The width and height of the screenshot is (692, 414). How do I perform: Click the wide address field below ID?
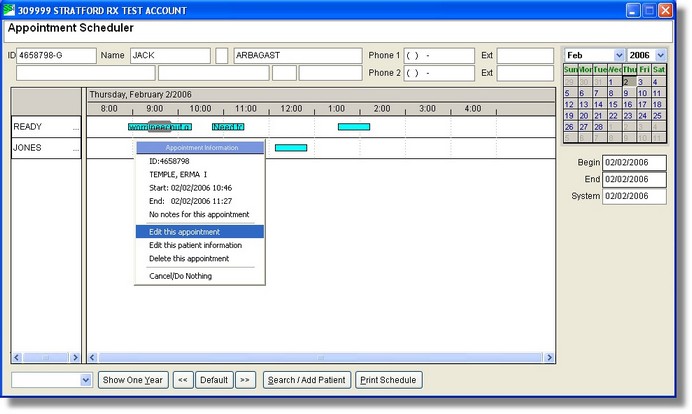(x=86, y=73)
